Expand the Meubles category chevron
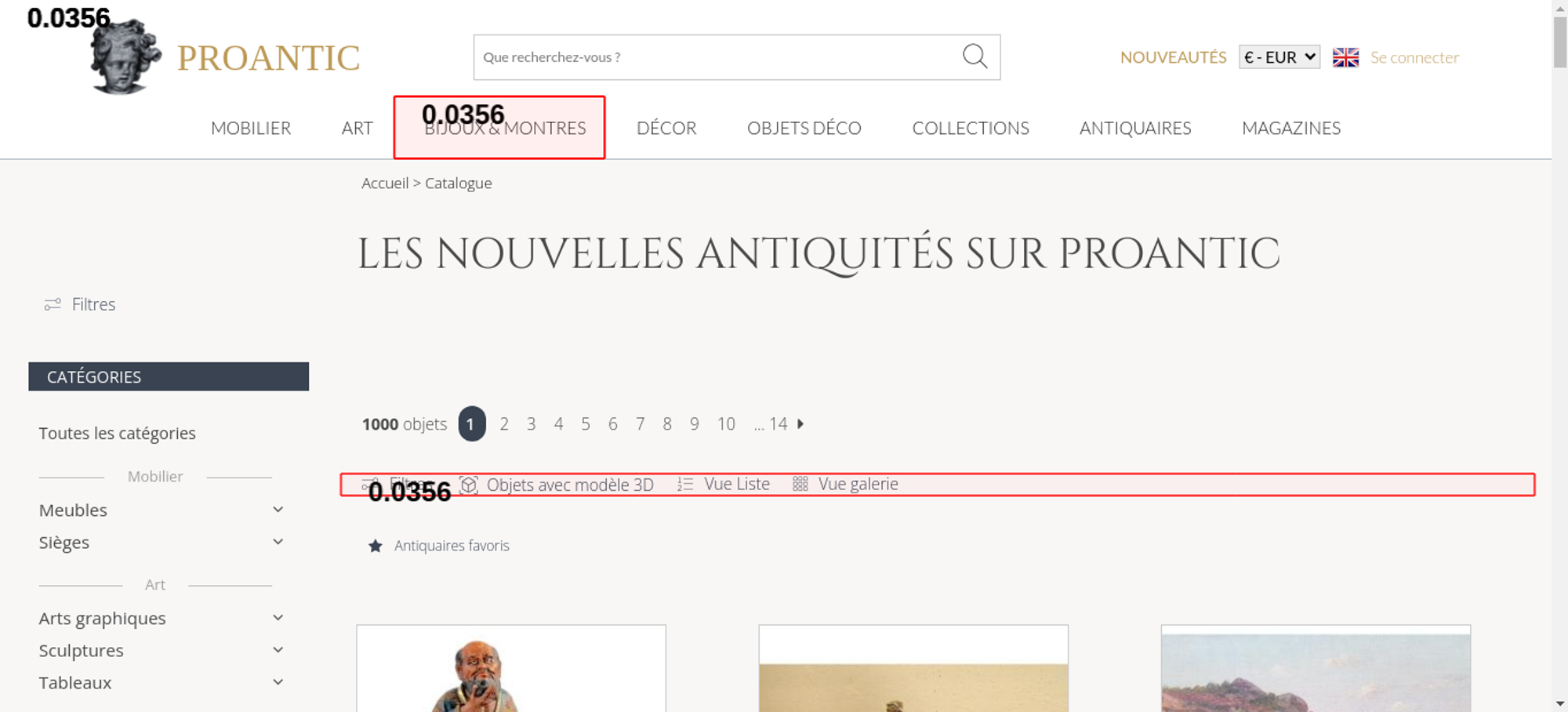This screenshot has width=1568, height=712. [x=278, y=510]
